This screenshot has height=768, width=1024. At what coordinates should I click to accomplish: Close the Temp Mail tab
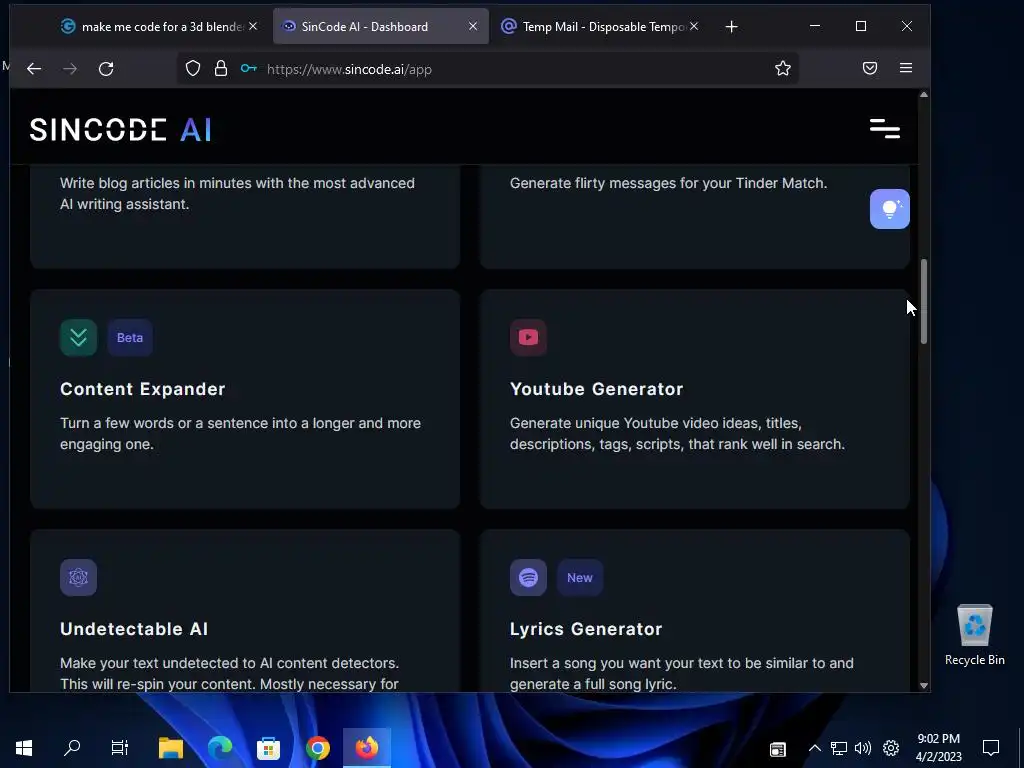[x=694, y=26]
